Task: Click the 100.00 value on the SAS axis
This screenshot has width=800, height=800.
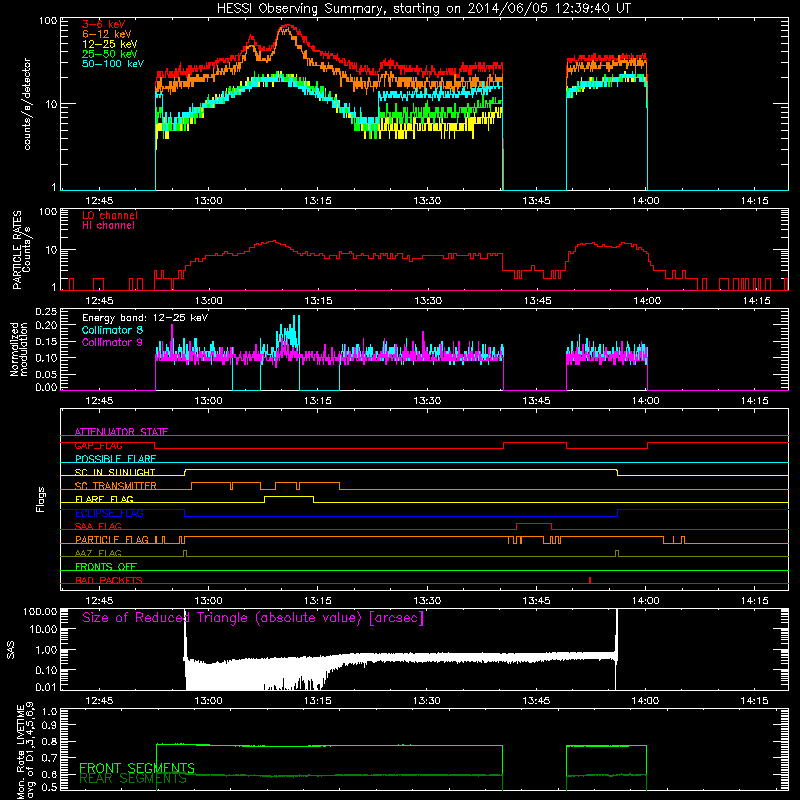Action: (x=40, y=612)
